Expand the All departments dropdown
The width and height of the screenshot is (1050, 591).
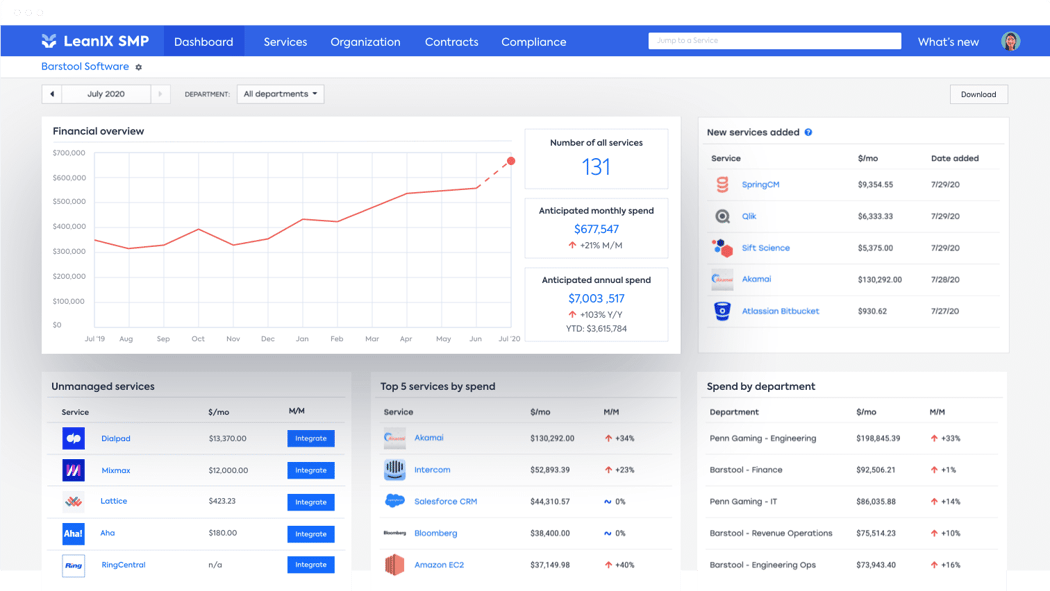281,94
